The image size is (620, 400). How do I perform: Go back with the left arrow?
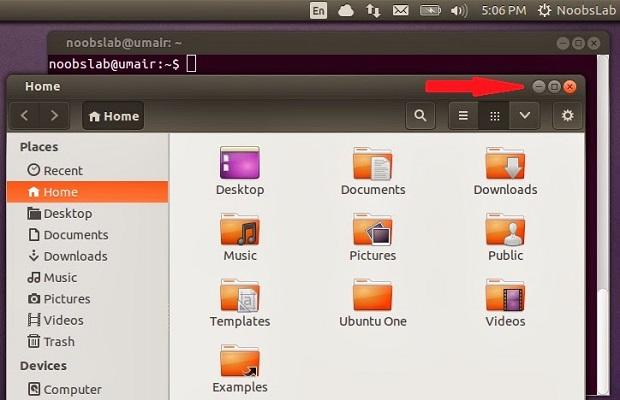coord(25,115)
